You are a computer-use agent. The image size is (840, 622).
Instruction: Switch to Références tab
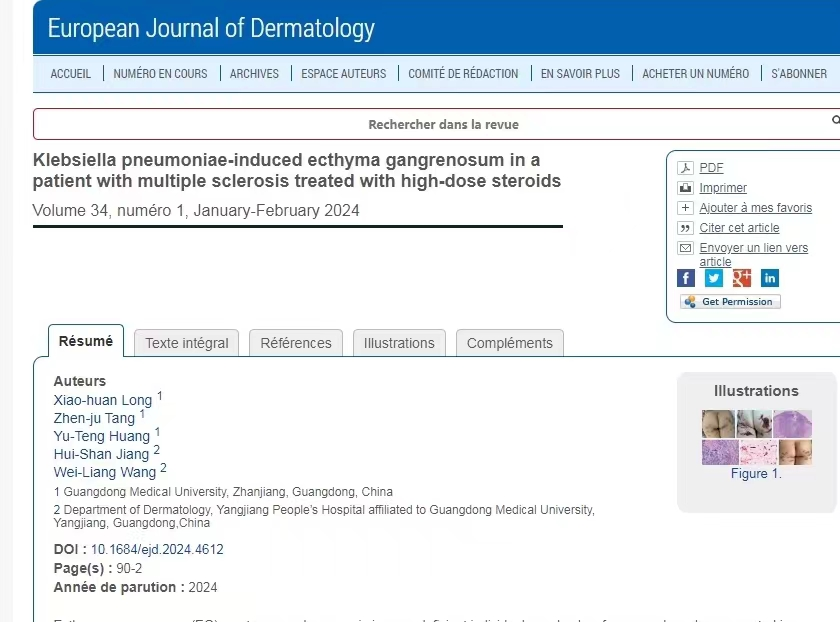[296, 343]
